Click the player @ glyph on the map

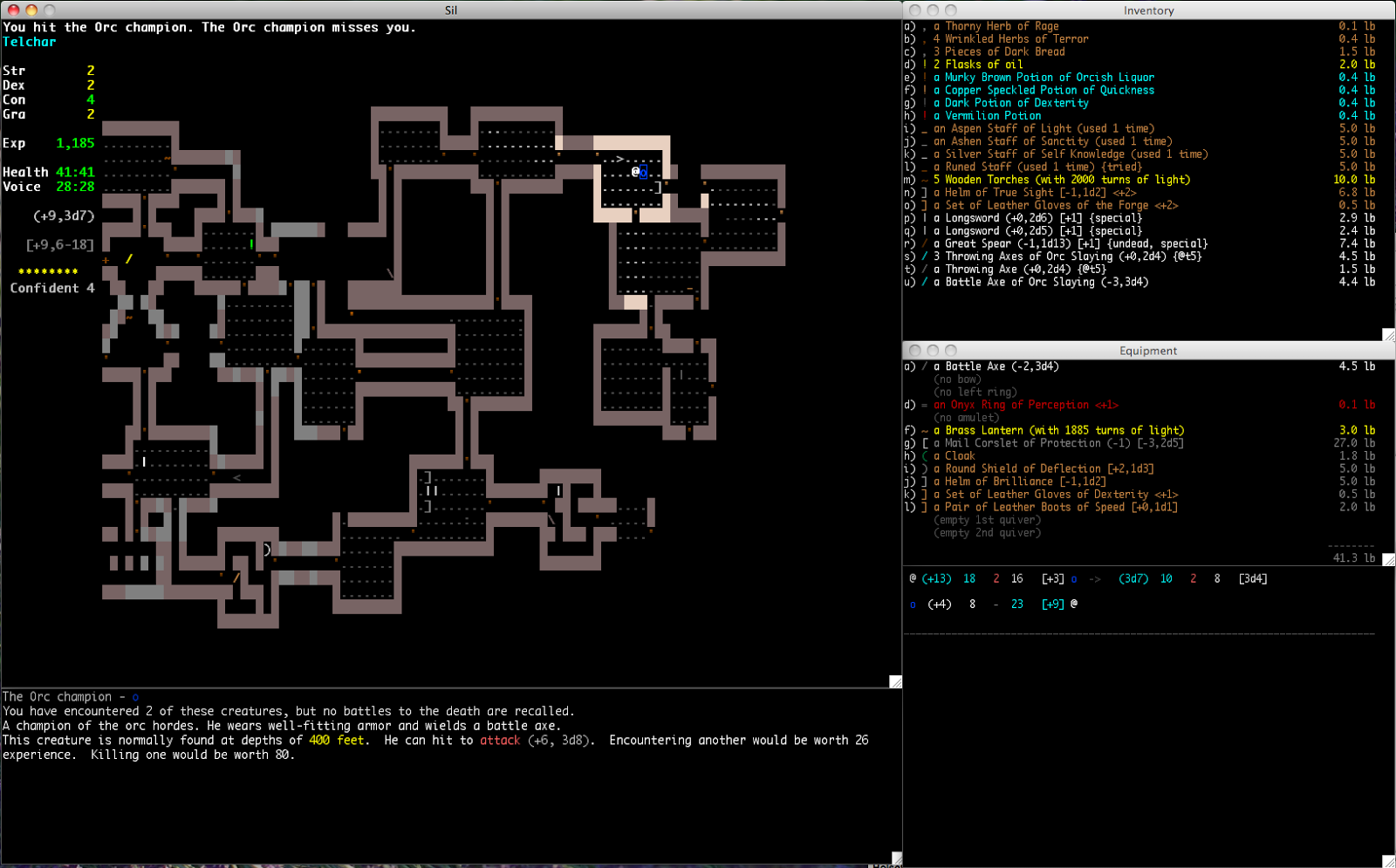click(635, 172)
